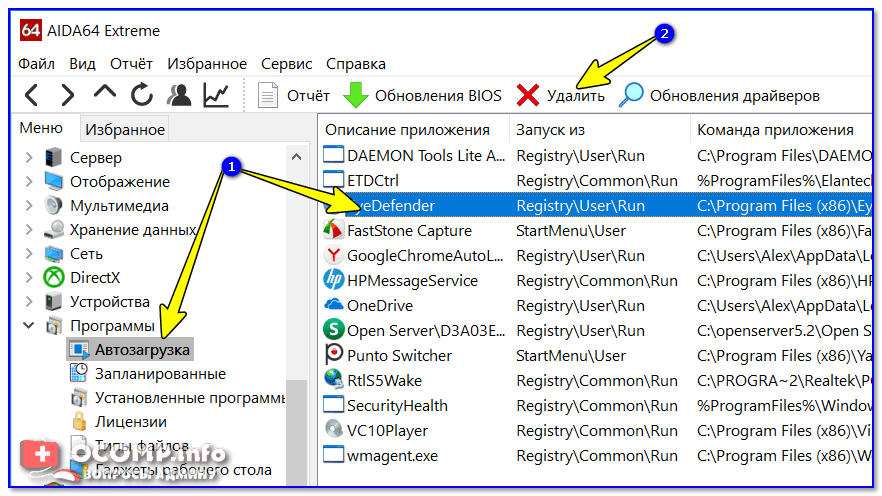Open the Справка menu
This screenshot has width=882, height=496.
[x=356, y=64]
